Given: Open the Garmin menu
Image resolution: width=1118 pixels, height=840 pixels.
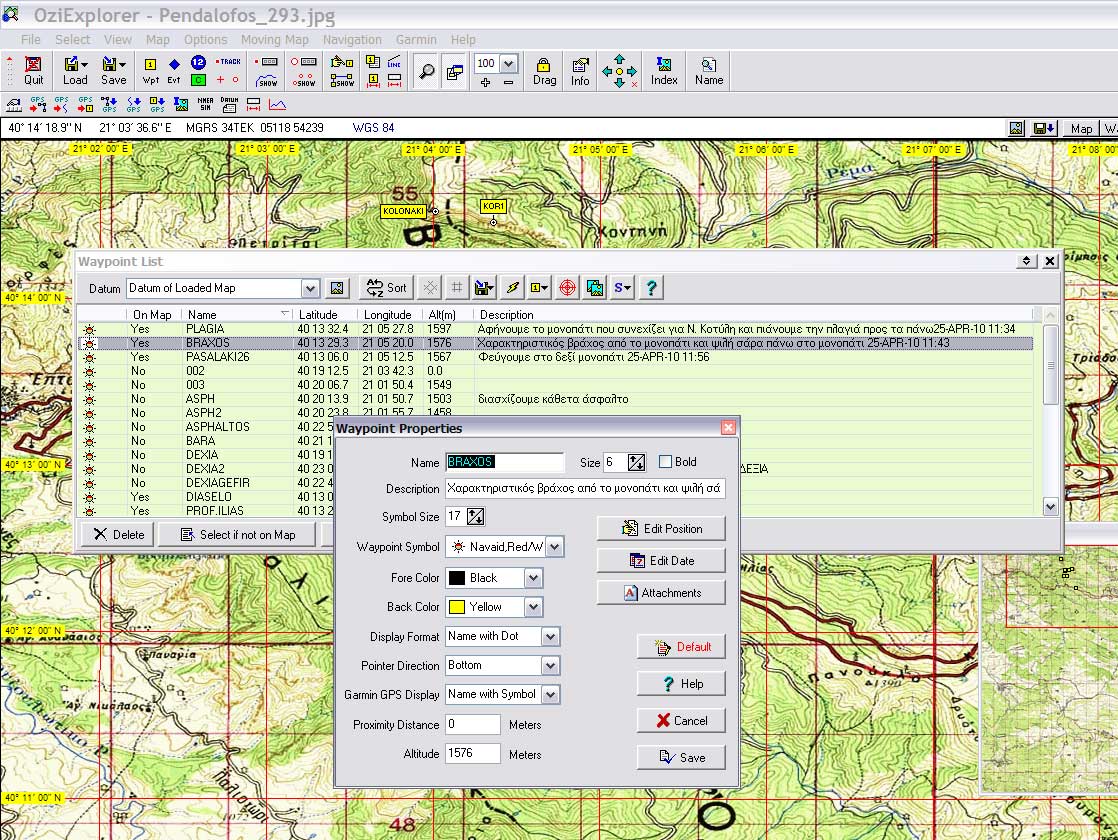Looking at the screenshot, I should 416,40.
